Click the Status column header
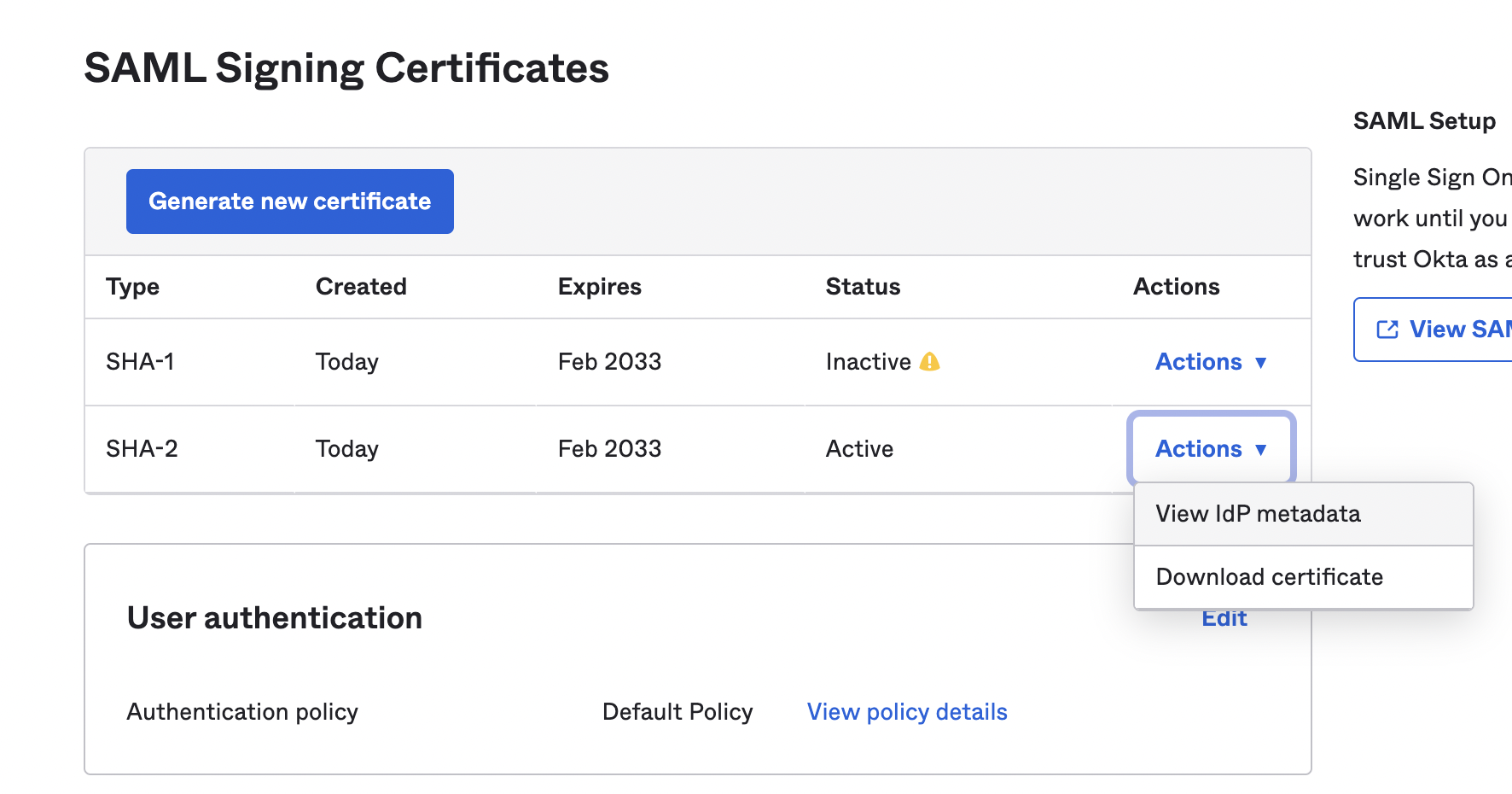1512x794 pixels. (863, 287)
